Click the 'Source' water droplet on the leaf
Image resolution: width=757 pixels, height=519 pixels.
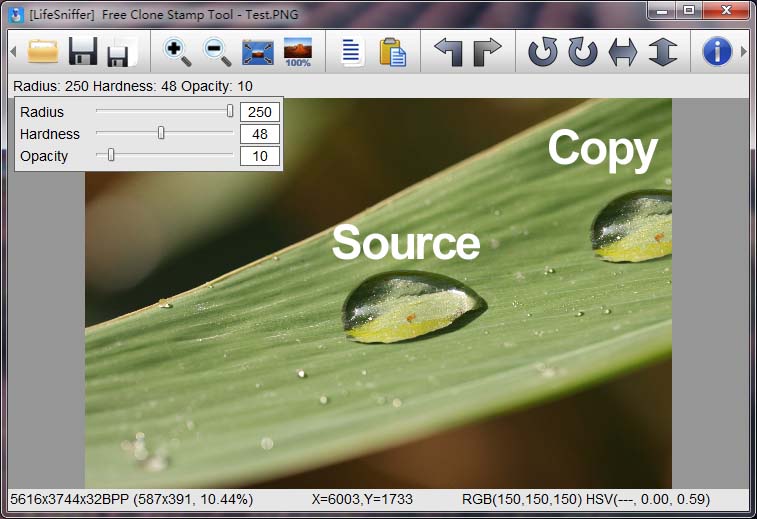[x=413, y=307]
